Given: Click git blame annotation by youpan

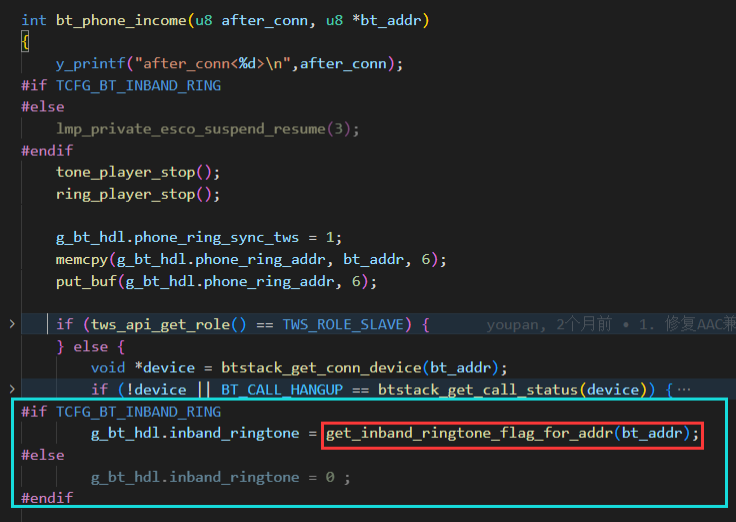Looking at the screenshot, I should [611, 324].
